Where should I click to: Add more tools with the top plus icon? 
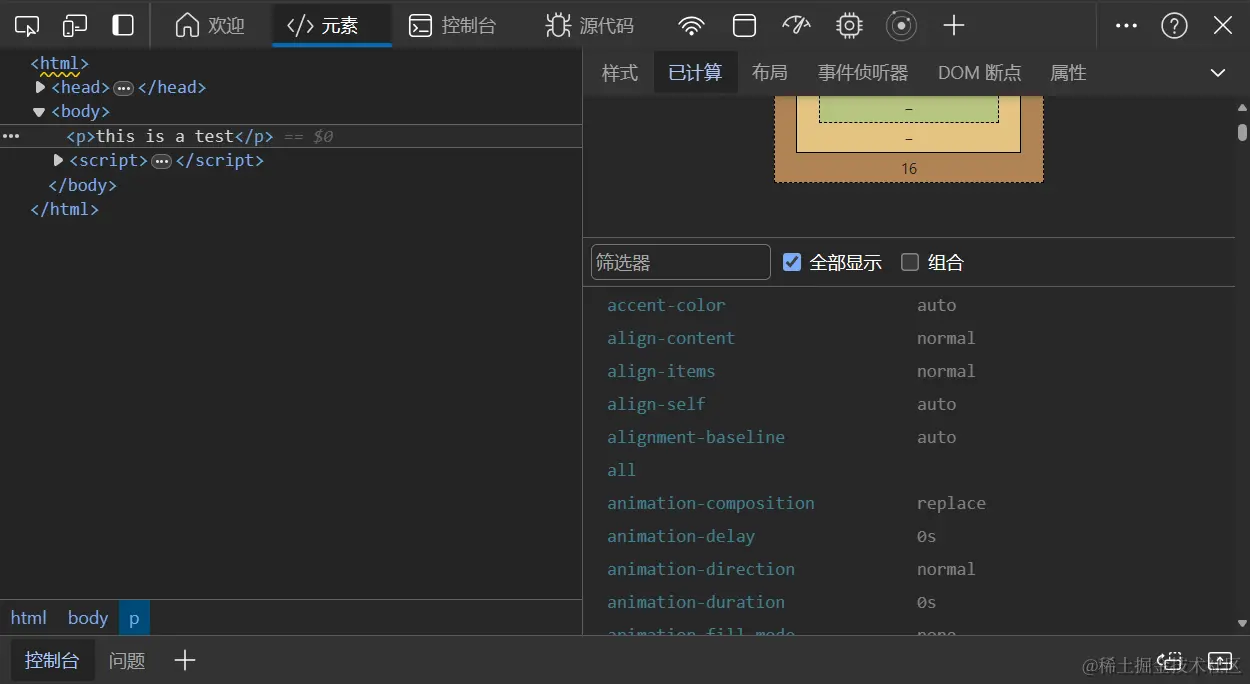[x=954, y=25]
